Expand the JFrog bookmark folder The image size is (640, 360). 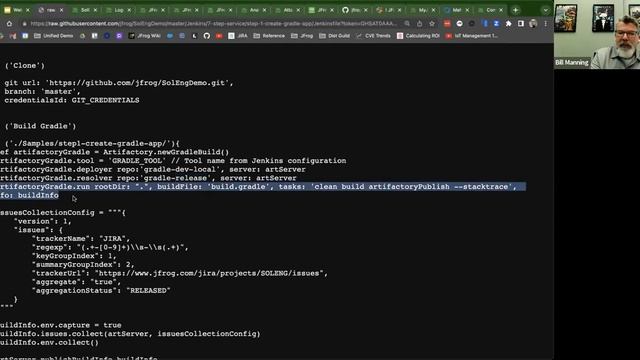tap(302, 36)
